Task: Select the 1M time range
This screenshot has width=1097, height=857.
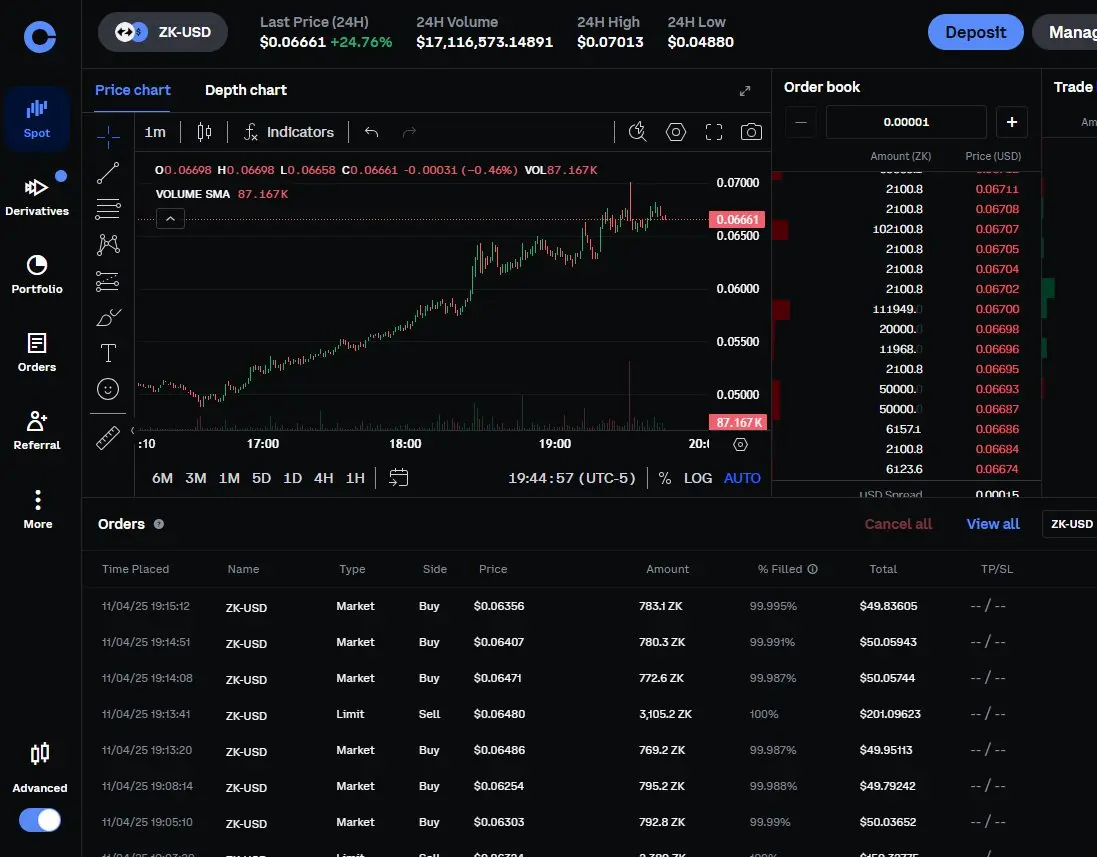Action: [229, 478]
